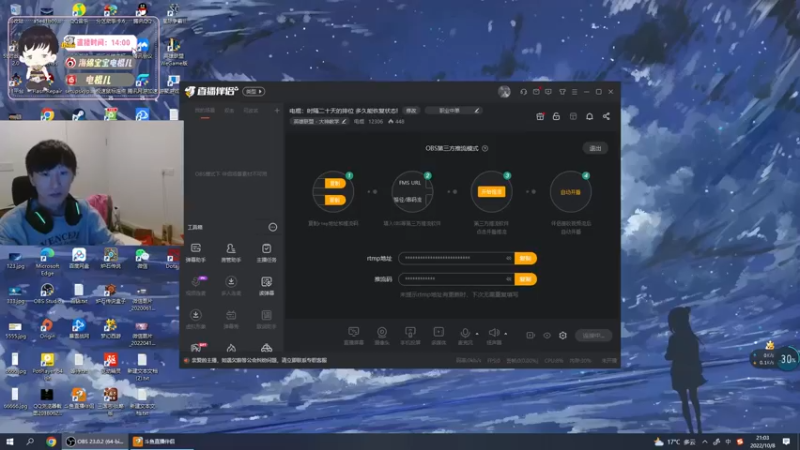This screenshot has height=450, width=800.
Task: Open the virtual avatar tool in toolbox third row
Action: (196, 319)
